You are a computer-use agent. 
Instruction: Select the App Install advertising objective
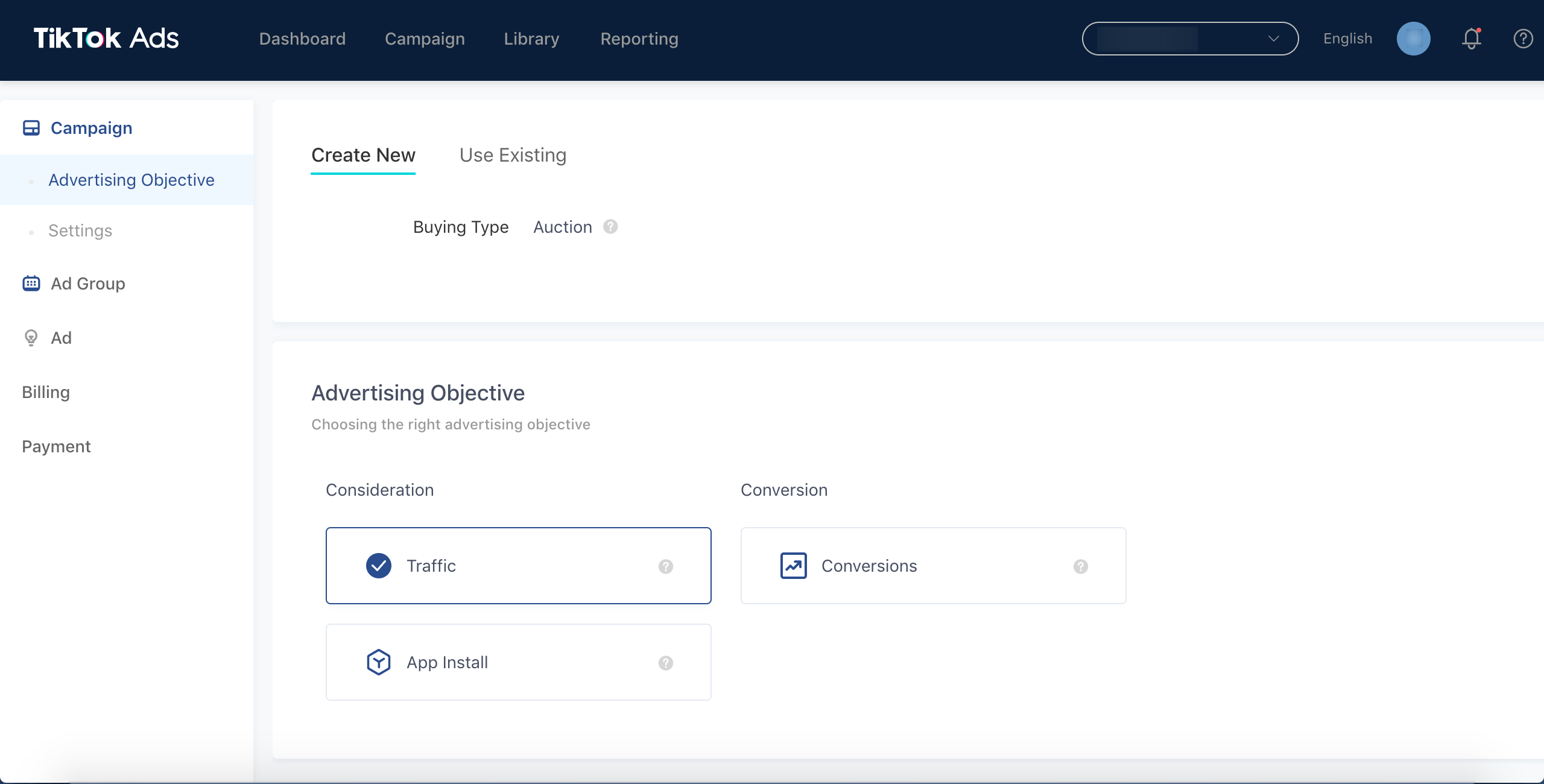tap(518, 661)
